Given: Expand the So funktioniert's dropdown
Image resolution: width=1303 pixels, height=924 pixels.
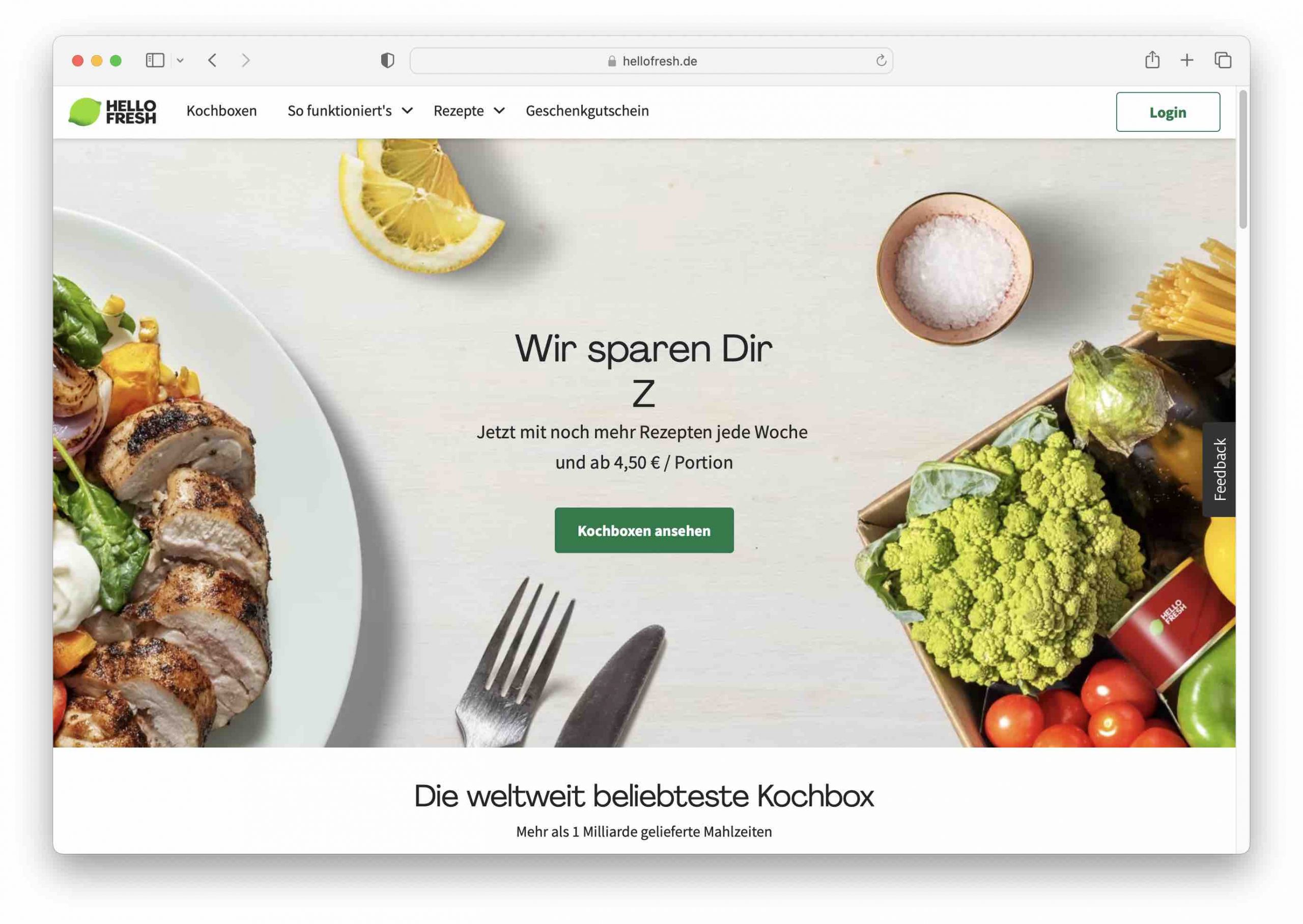Looking at the screenshot, I should tap(349, 110).
